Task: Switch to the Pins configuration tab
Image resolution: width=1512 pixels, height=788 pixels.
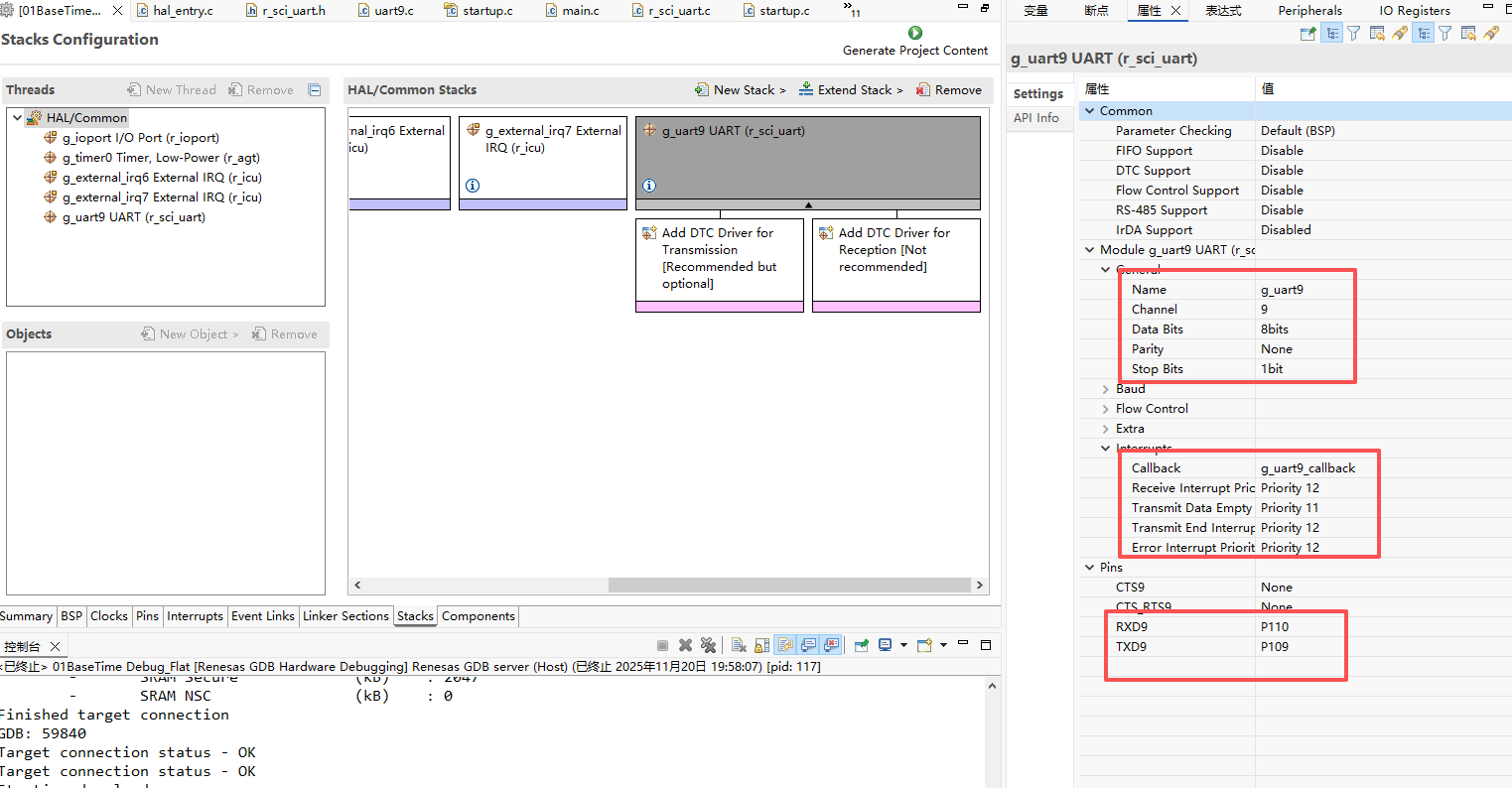Action: point(147,616)
